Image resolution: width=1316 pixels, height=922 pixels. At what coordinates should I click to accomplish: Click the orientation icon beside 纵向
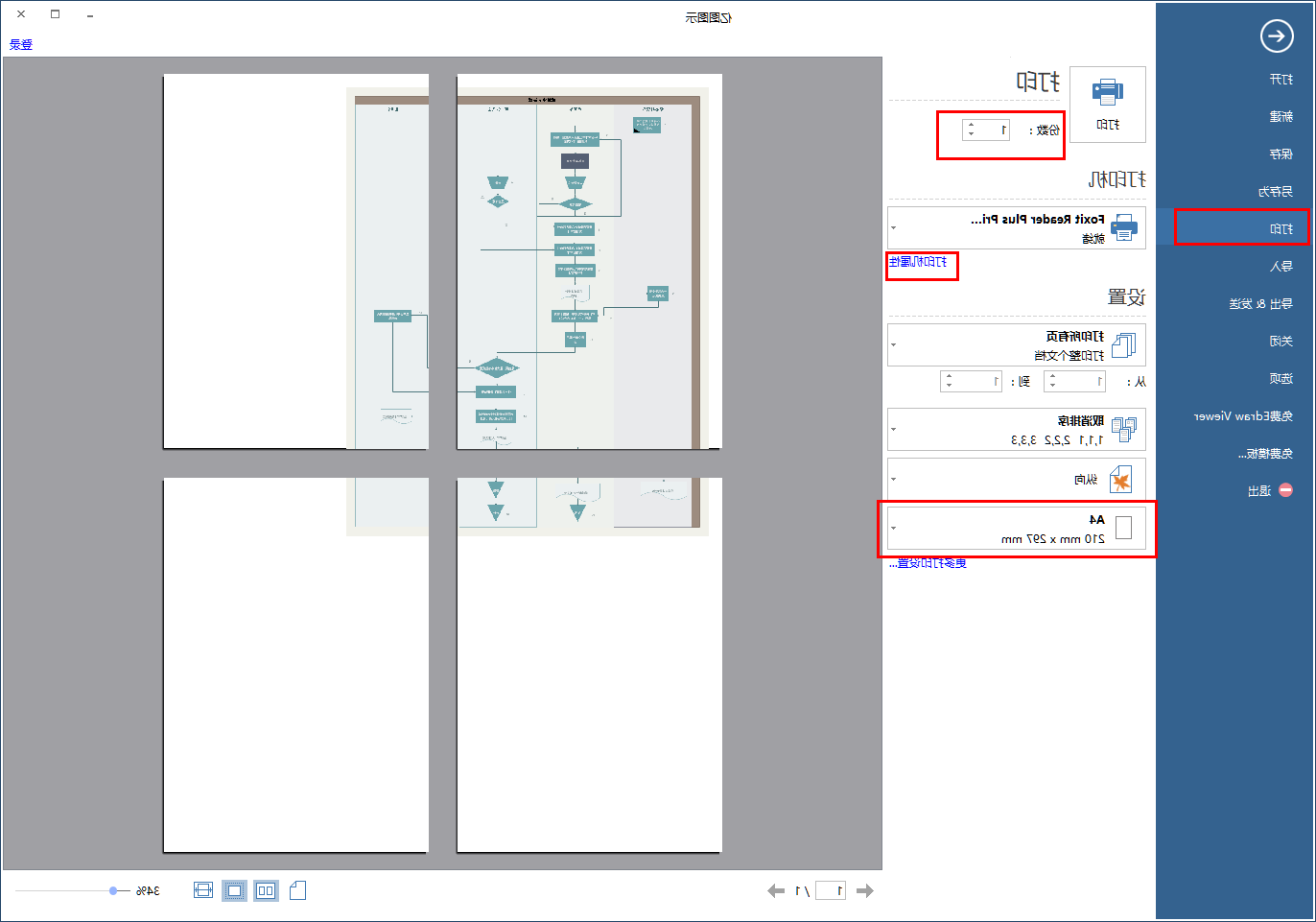point(1120,479)
